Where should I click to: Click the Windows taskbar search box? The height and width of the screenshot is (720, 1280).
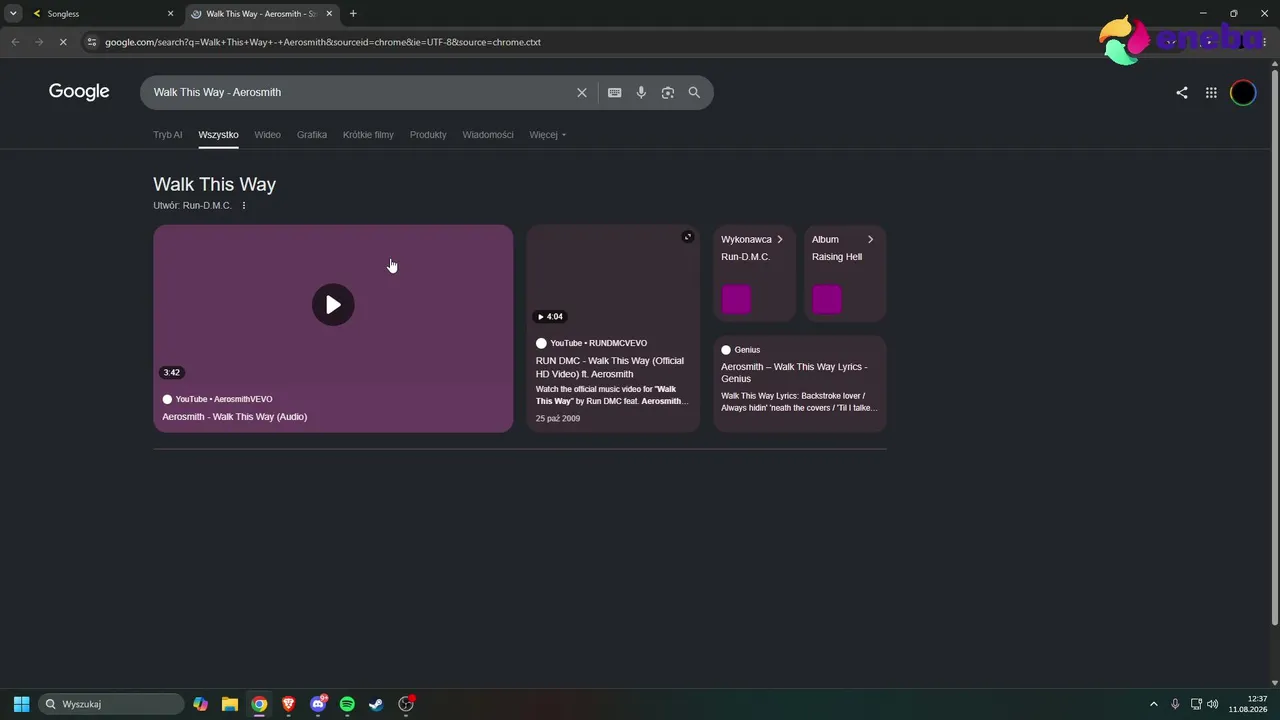coord(111,704)
